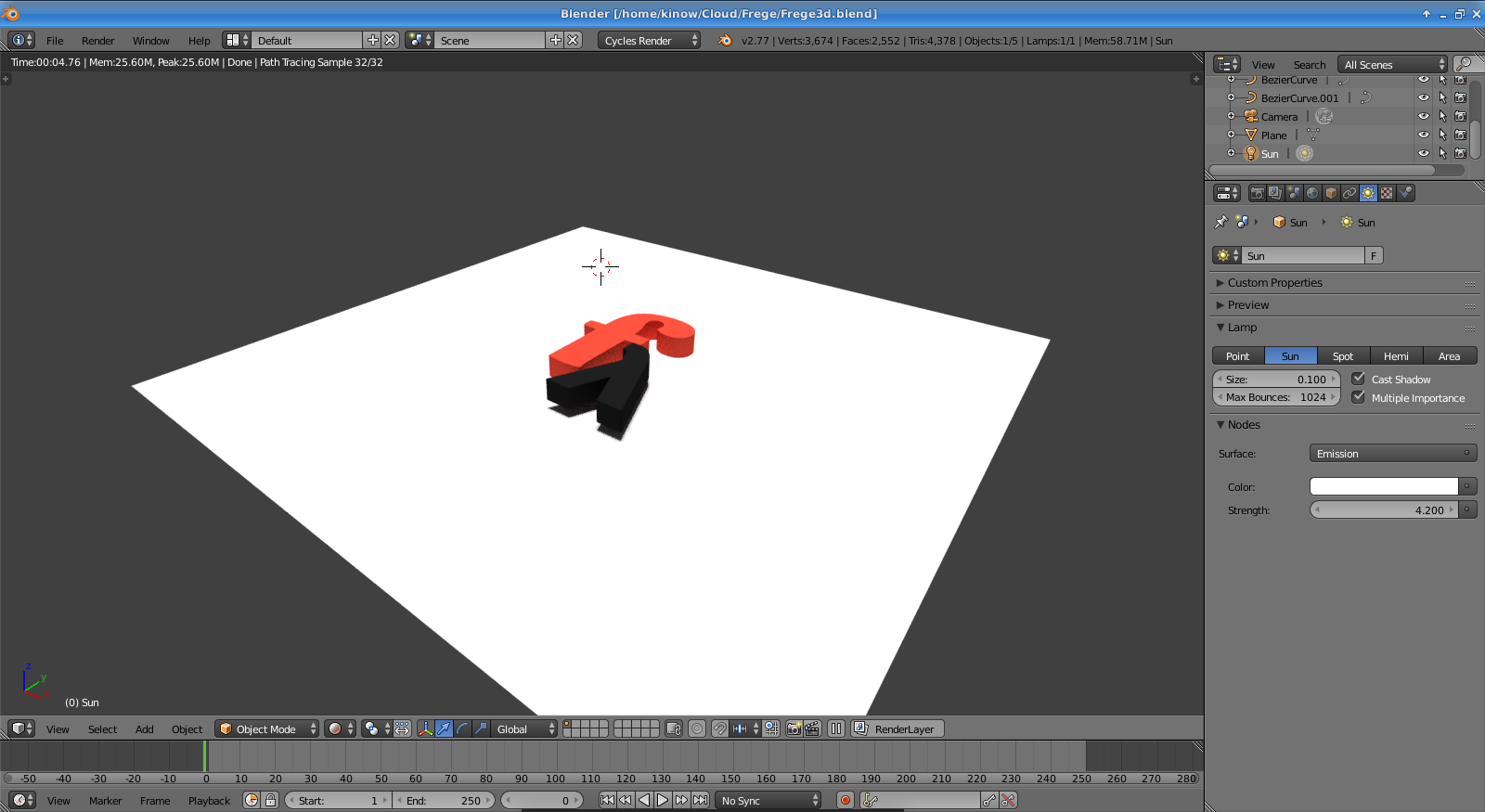Image resolution: width=1485 pixels, height=812 pixels.
Task: Open the 3D viewport Add menu
Action: pyautogui.click(x=144, y=728)
